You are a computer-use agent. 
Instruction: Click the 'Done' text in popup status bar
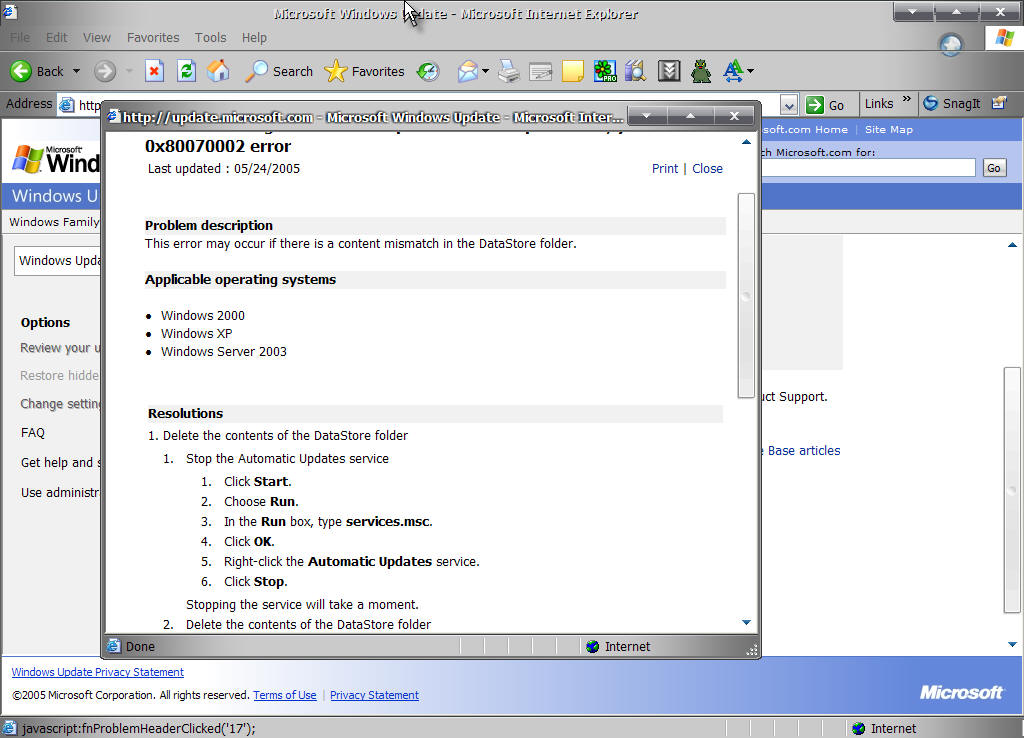click(x=140, y=647)
